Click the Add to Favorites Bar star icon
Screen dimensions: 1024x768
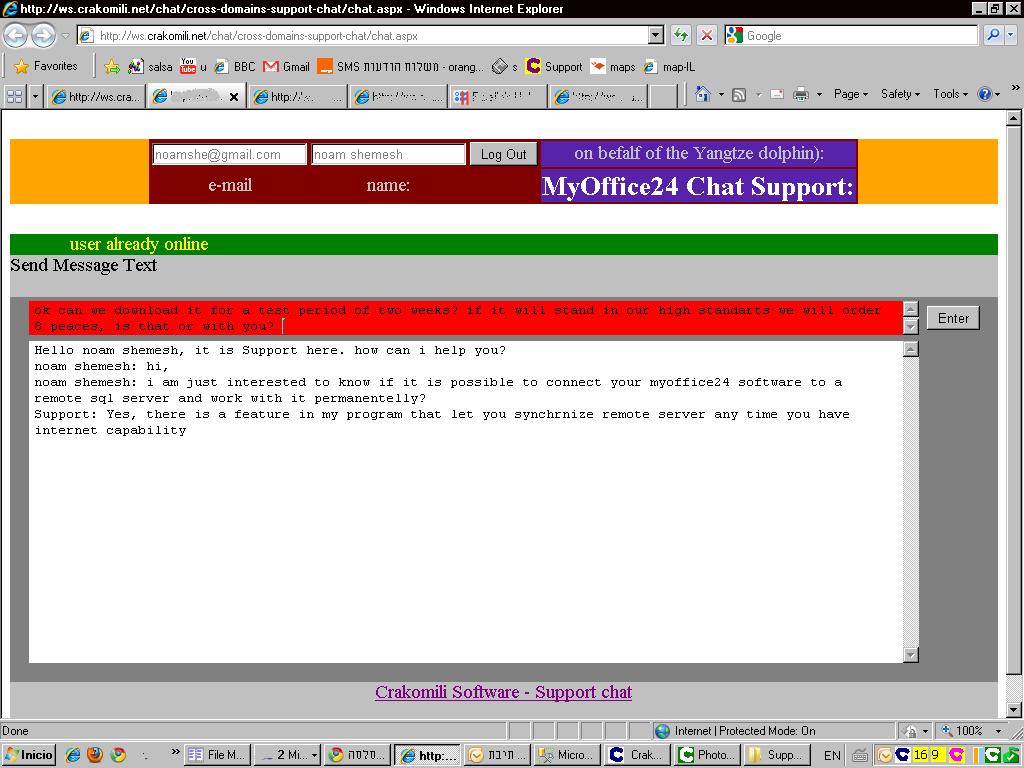click(x=112, y=66)
